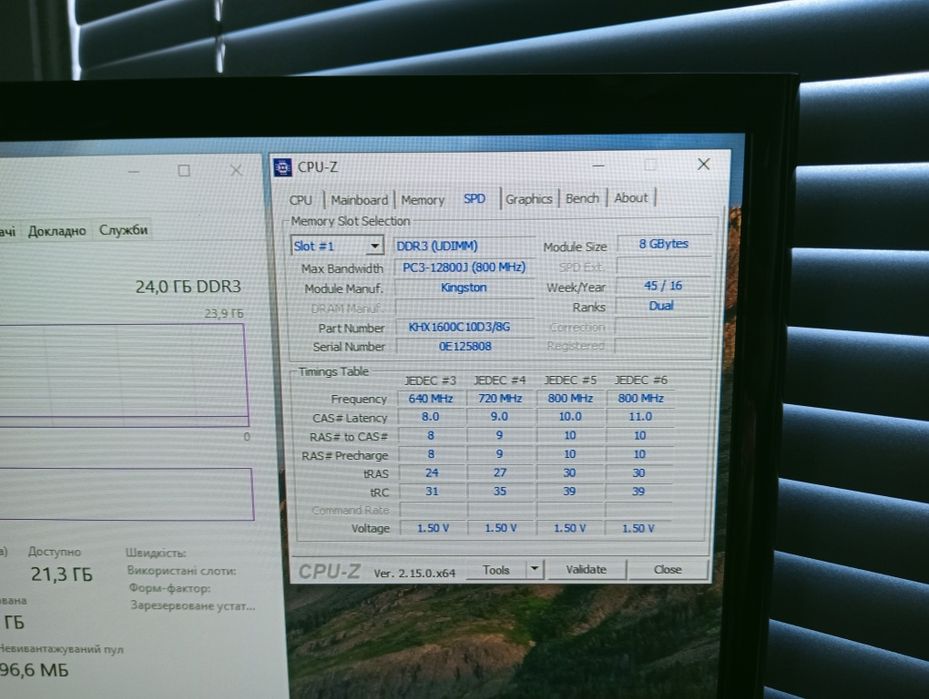Close the CPU-Z window with X
Image resolution: width=929 pixels, height=699 pixels.
[703, 164]
